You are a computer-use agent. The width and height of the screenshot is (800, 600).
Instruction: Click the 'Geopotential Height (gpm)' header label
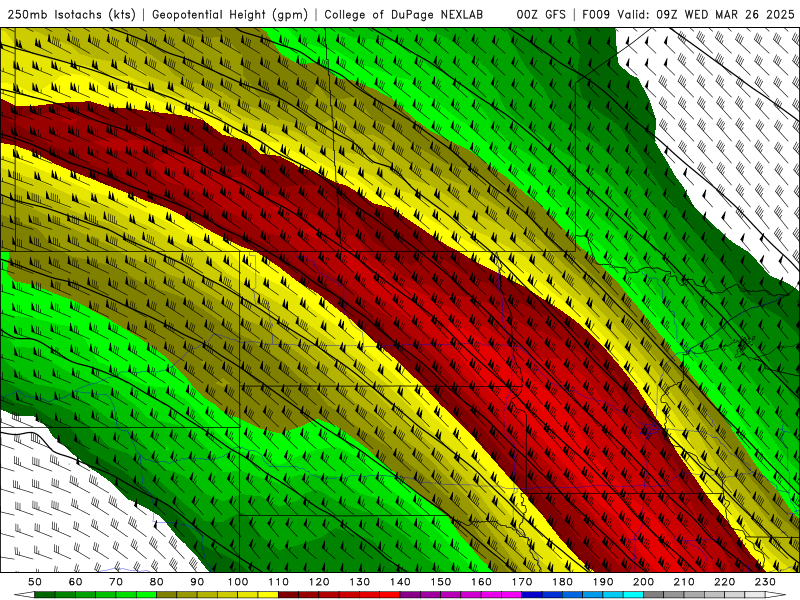click(230, 15)
